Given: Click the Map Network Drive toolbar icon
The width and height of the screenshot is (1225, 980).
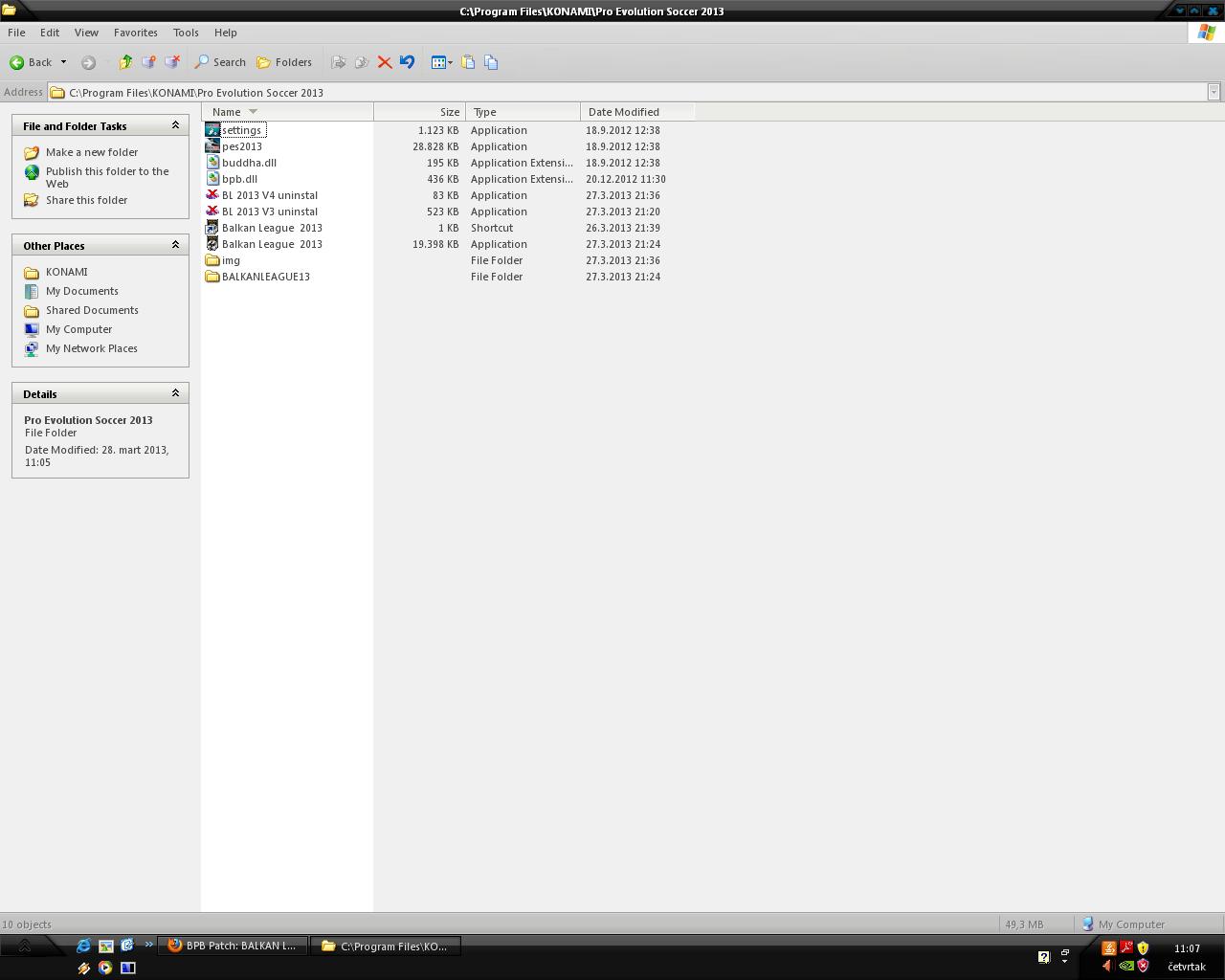Looking at the screenshot, I should click(x=148, y=62).
